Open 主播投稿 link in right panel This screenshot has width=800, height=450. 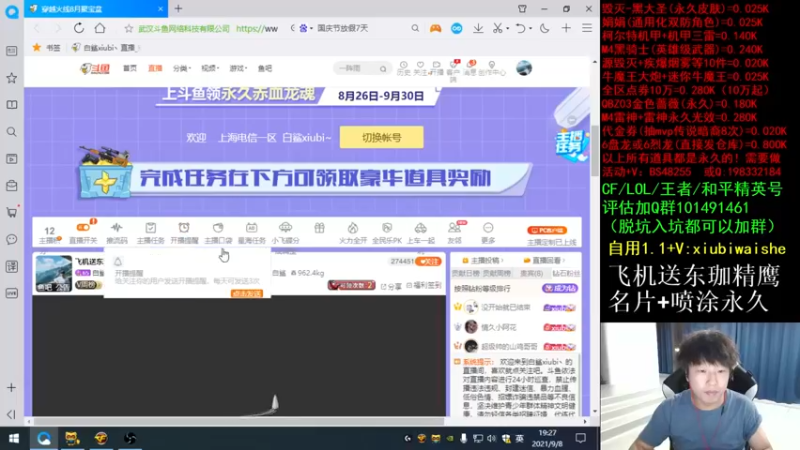pyautogui.click(x=482, y=261)
